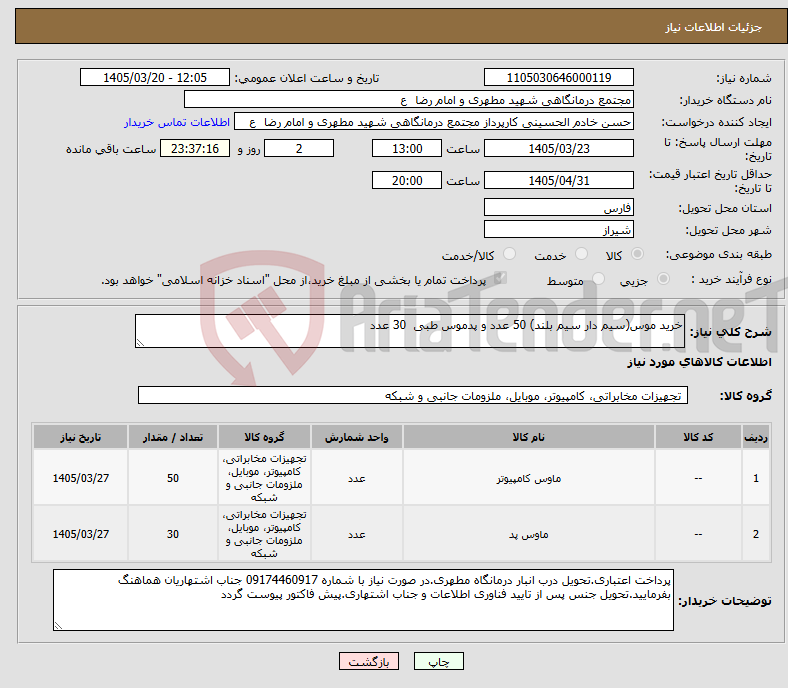Screen dimensions: 788x688
Task: Click the چاپ (print) button
Action: 438,661
